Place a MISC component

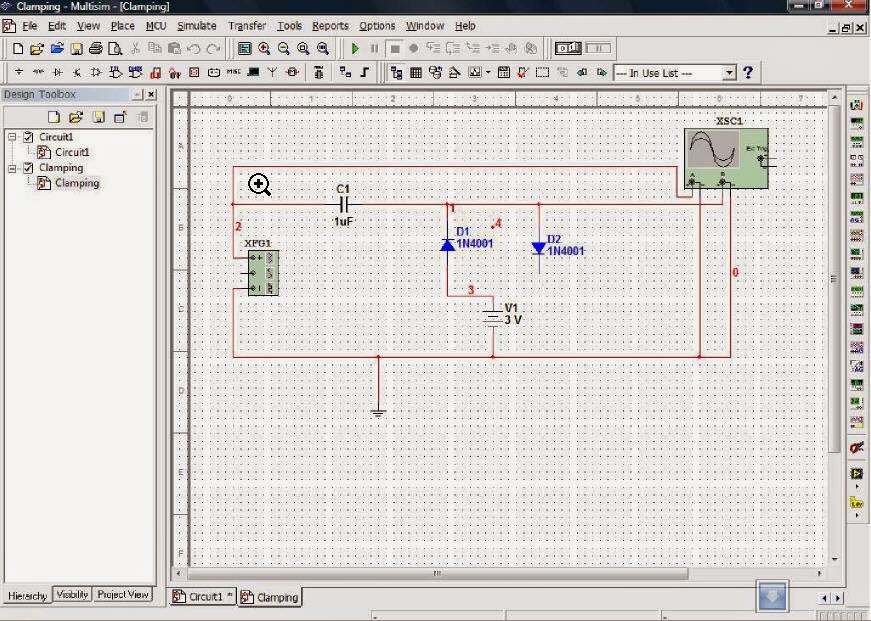click(234, 73)
